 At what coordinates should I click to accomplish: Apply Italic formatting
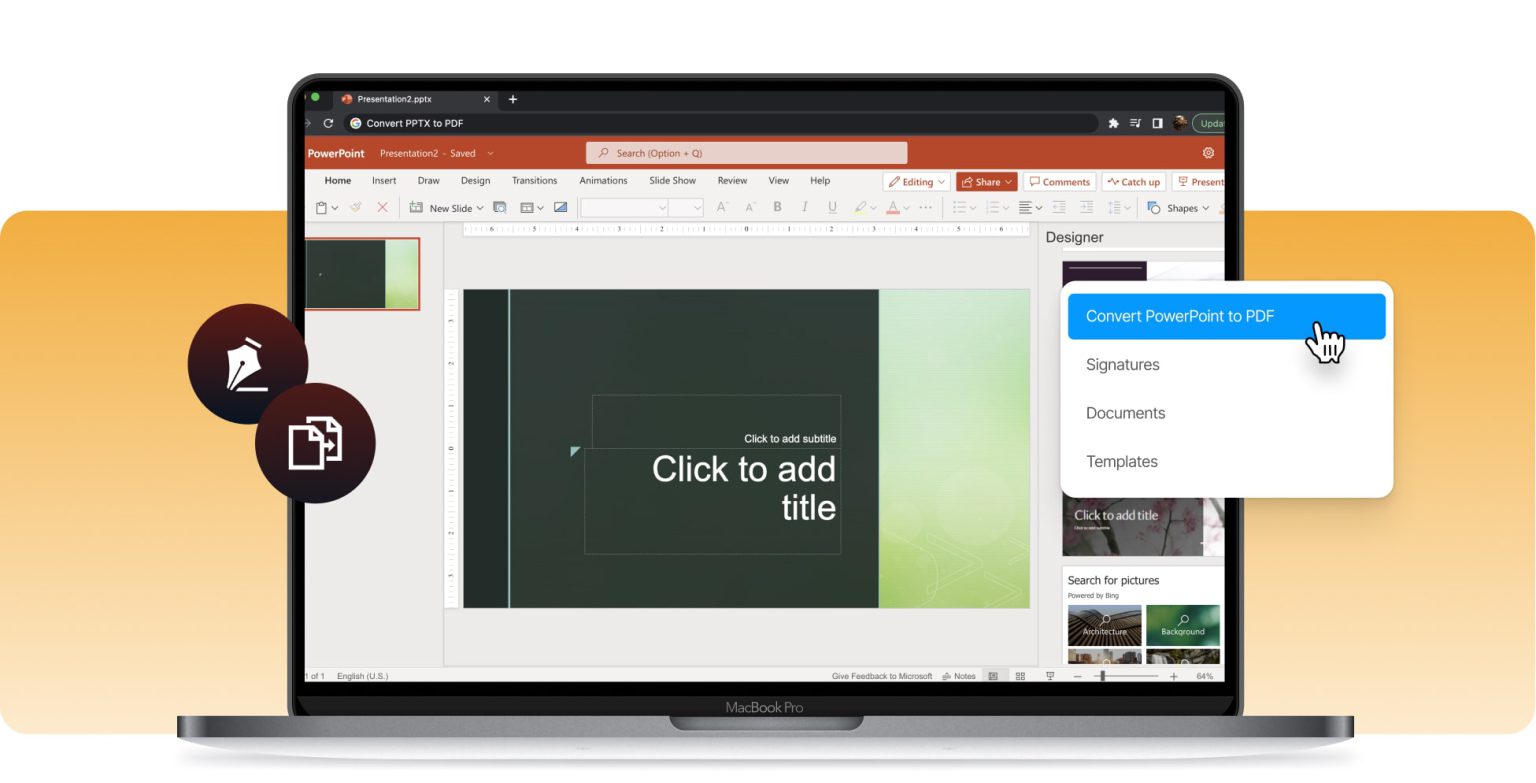tap(805, 207)
